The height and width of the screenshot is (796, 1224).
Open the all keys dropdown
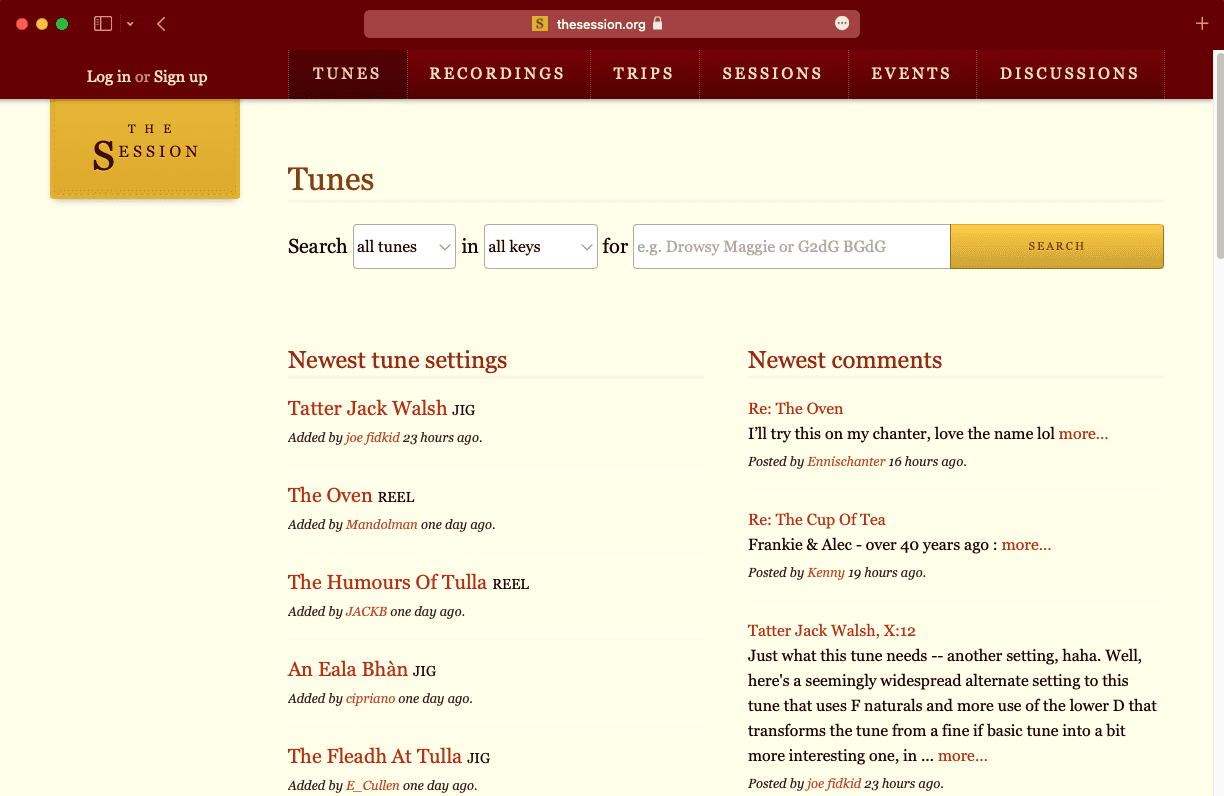pyautogui.click(x=540, y=246)
